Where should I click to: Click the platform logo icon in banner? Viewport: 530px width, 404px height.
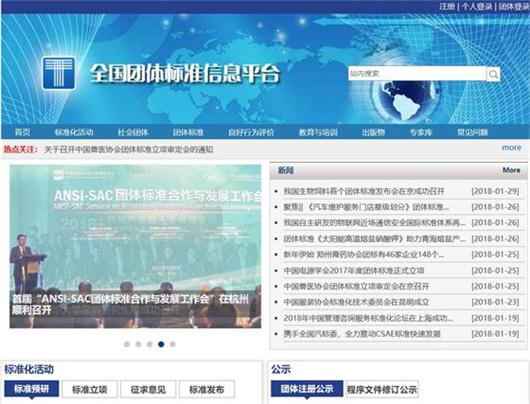pos(58,73)
